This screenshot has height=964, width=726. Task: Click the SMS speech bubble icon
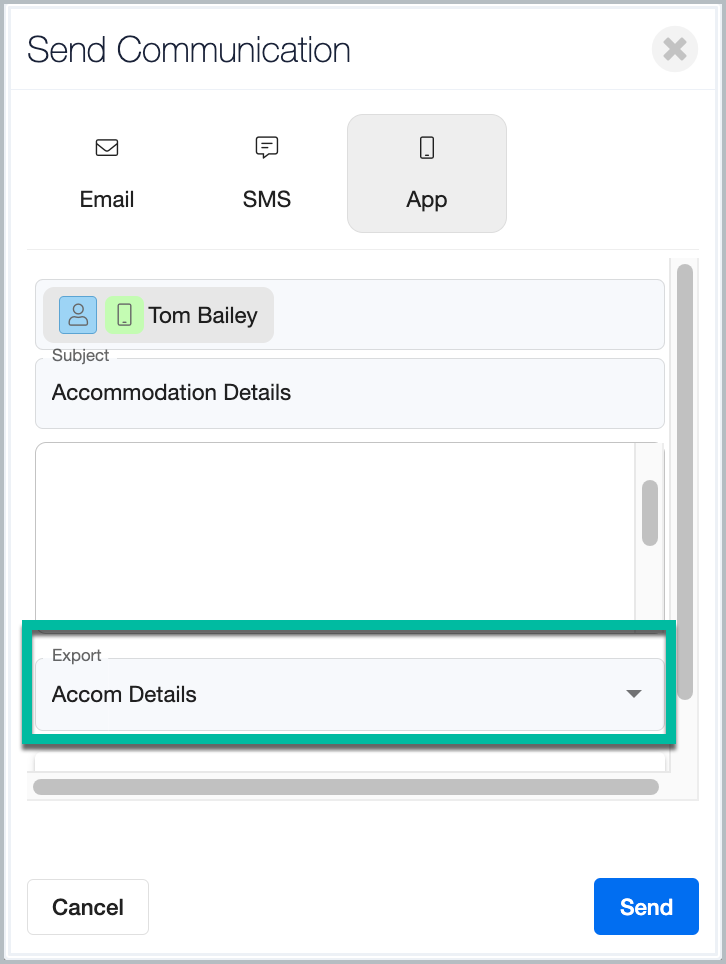(x=267, y=148)
